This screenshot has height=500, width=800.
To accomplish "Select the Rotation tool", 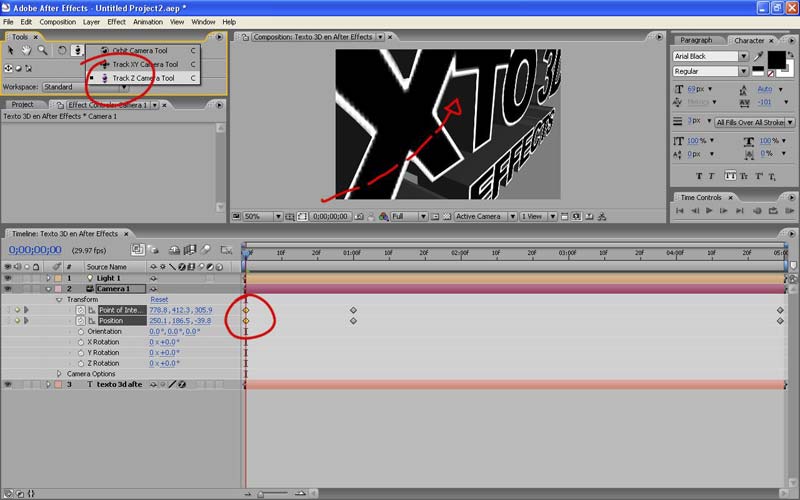I will (62, 50).
